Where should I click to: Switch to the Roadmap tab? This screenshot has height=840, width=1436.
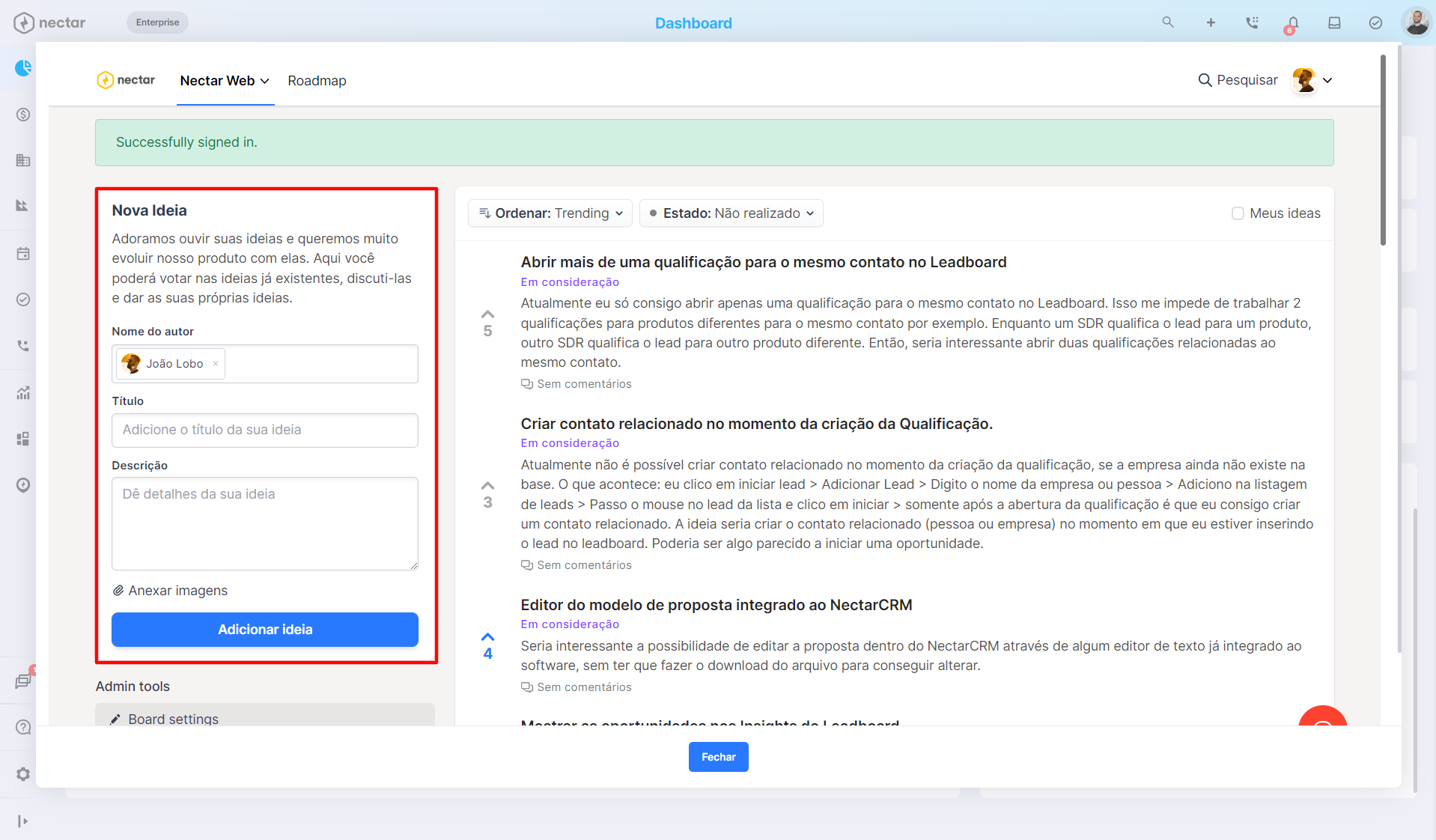317,81
